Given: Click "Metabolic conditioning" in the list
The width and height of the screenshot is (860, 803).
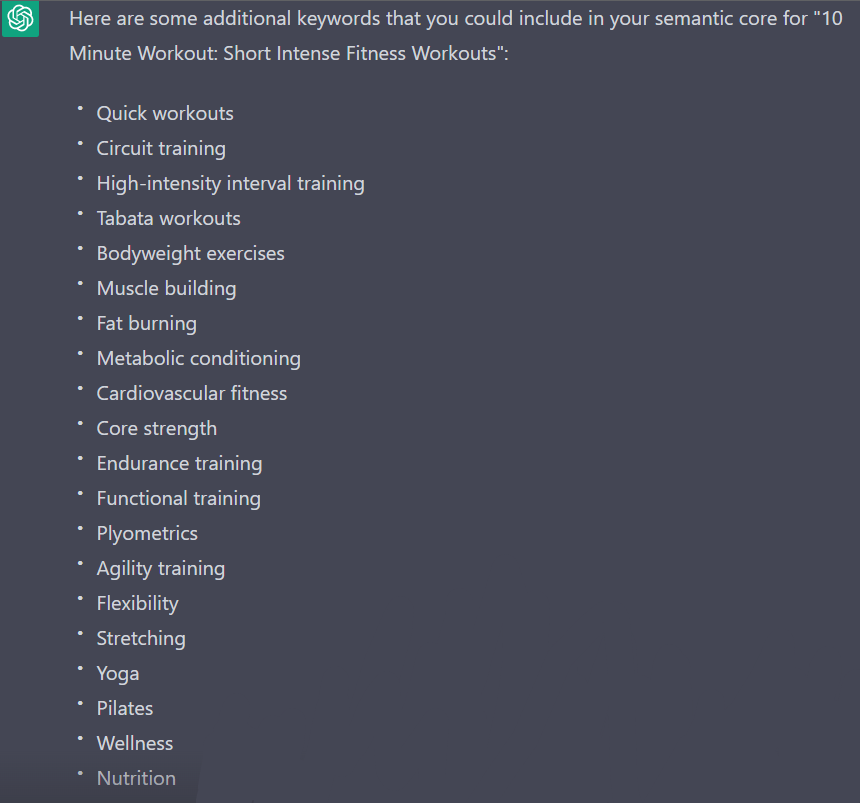Looking at the screenshot, I should [x=199, y=359].
